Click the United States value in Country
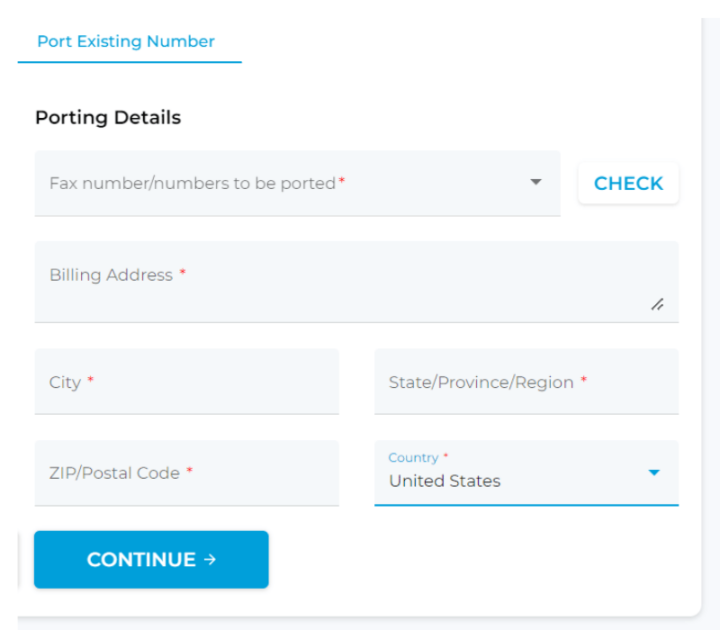Screen dimensions: 720x630 pyautogui.click(x=445, y=481)
